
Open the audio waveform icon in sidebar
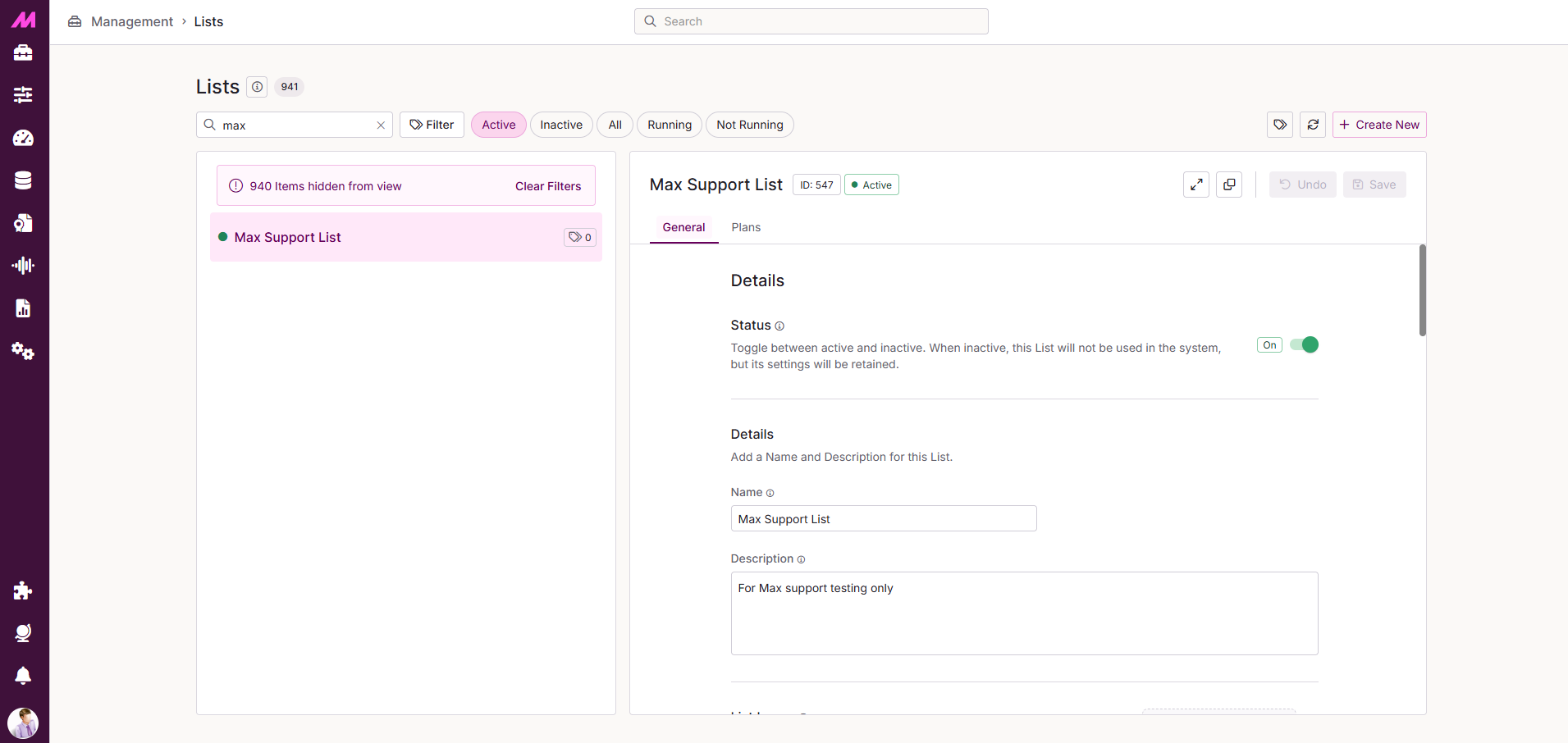pyautogui.click(x=23, y=266)
